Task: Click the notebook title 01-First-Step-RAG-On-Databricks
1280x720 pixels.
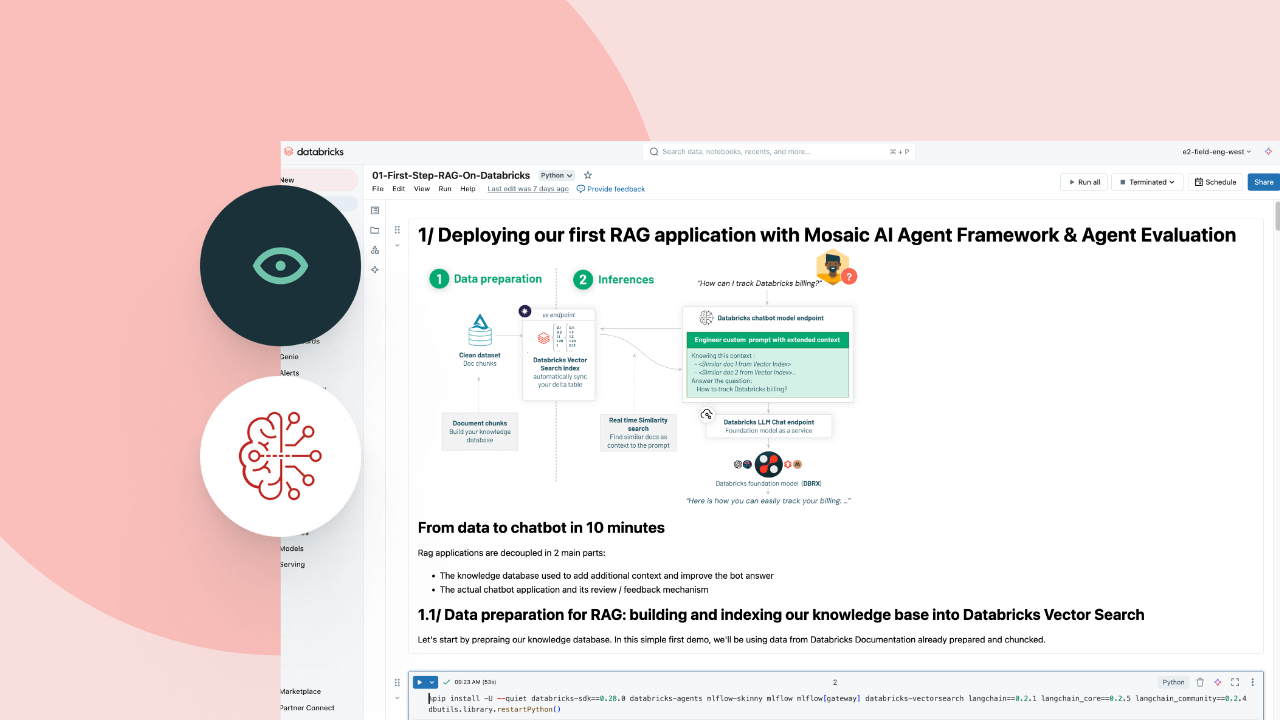Action: coord(451,175)
